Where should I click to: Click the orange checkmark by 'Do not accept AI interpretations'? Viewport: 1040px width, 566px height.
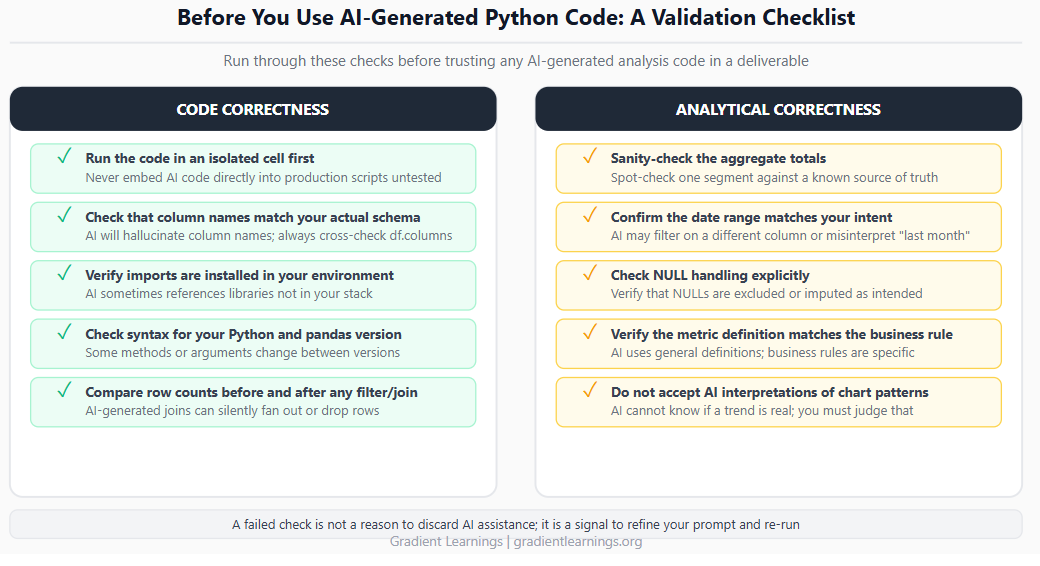(590, 390)
